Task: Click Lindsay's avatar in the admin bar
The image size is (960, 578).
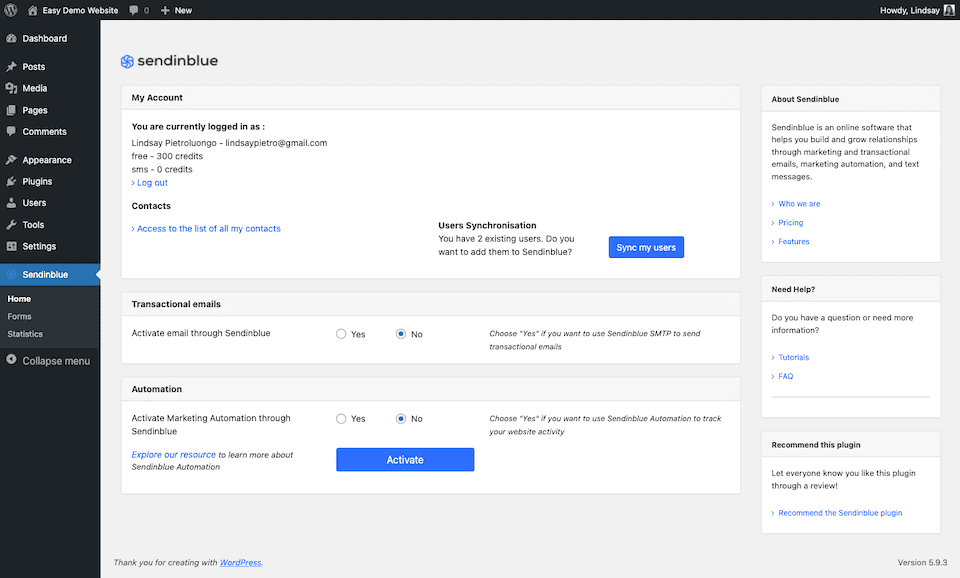Action: pyautogui.click(x=949, y=10)
